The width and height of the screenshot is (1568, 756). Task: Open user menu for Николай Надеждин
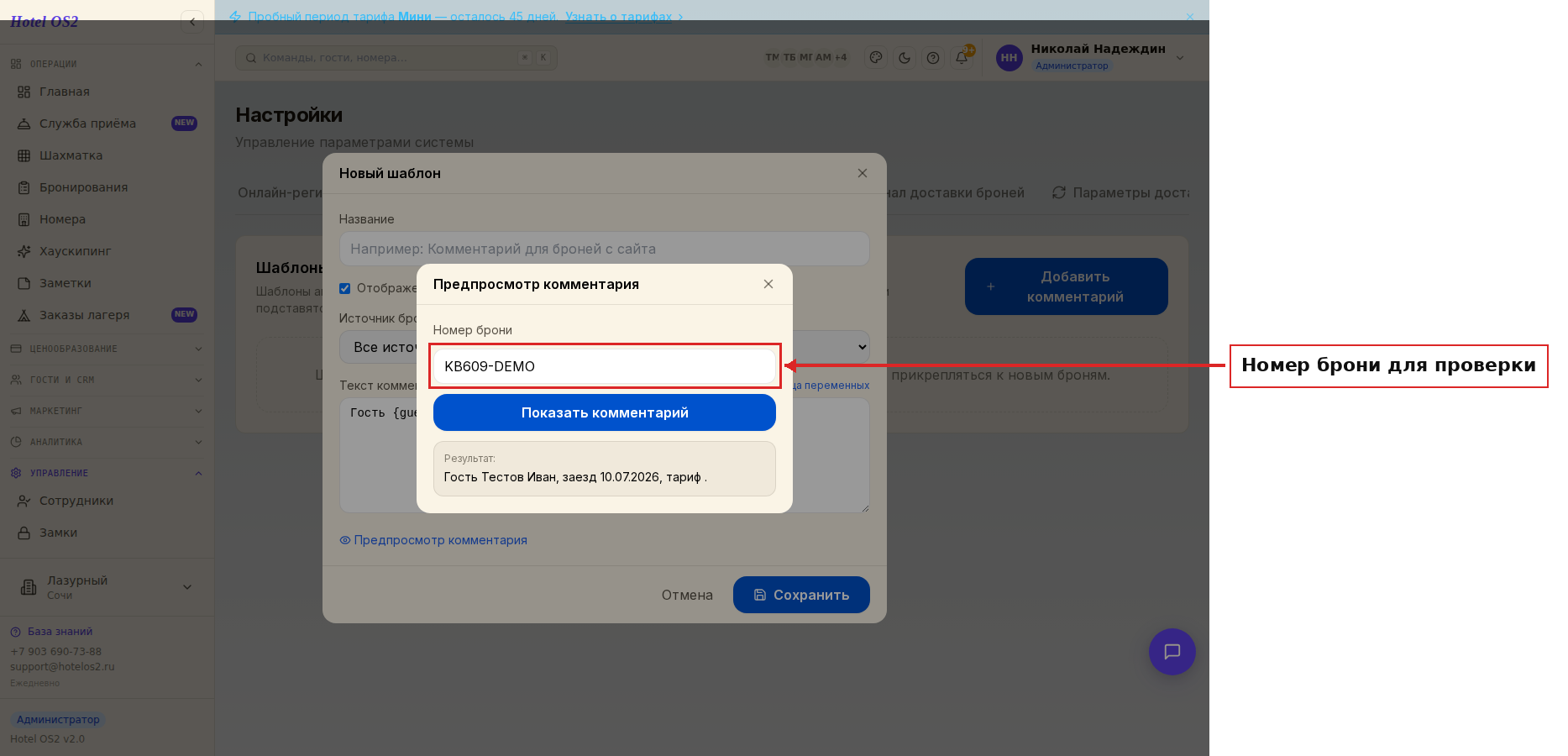coord(1090,57)
